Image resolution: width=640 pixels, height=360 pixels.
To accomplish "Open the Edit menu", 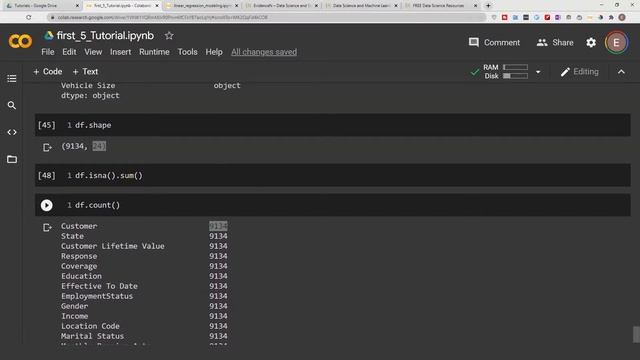I will tap(69, 52).
